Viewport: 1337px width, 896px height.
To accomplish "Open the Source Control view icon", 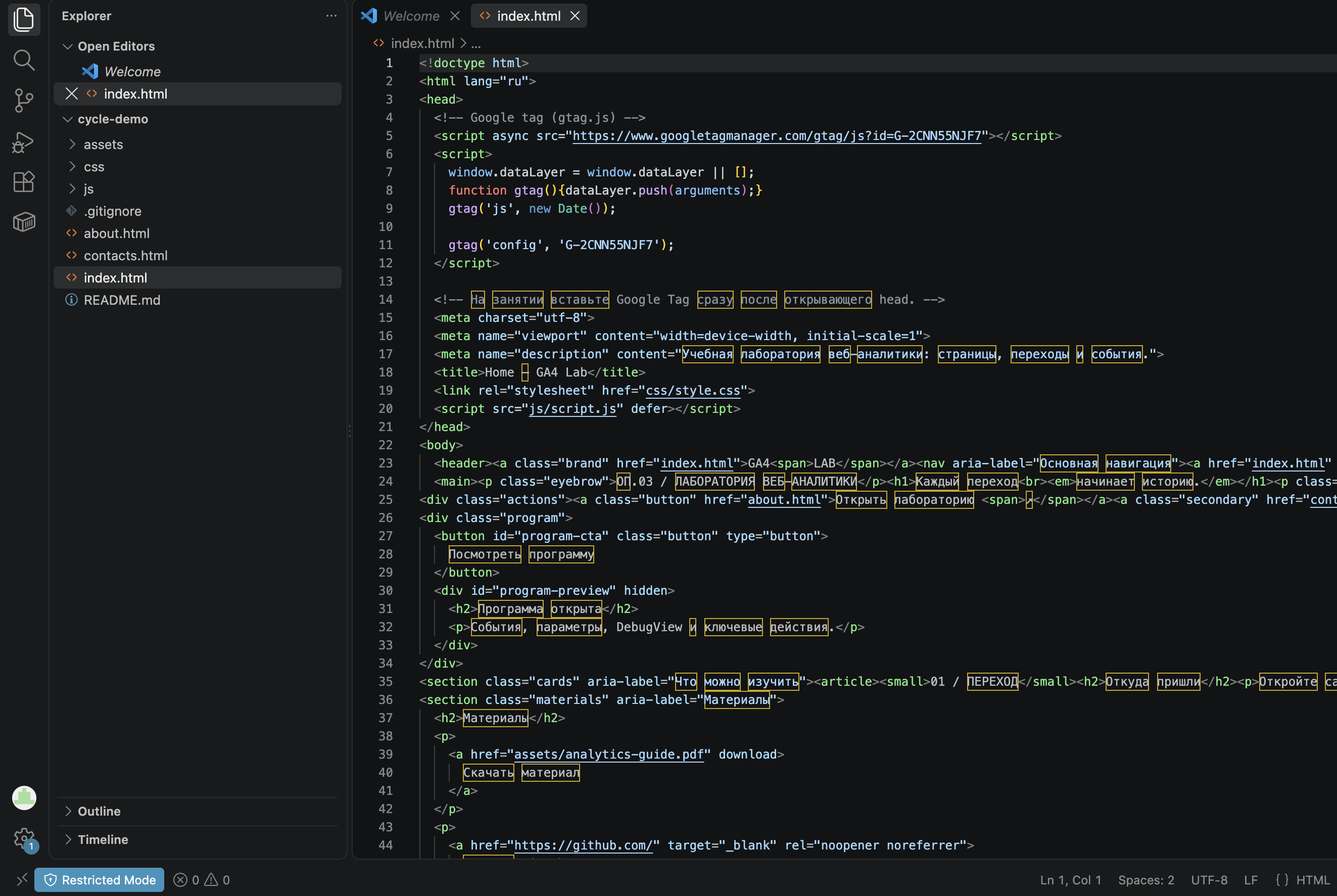I will [x=24, y=101].
